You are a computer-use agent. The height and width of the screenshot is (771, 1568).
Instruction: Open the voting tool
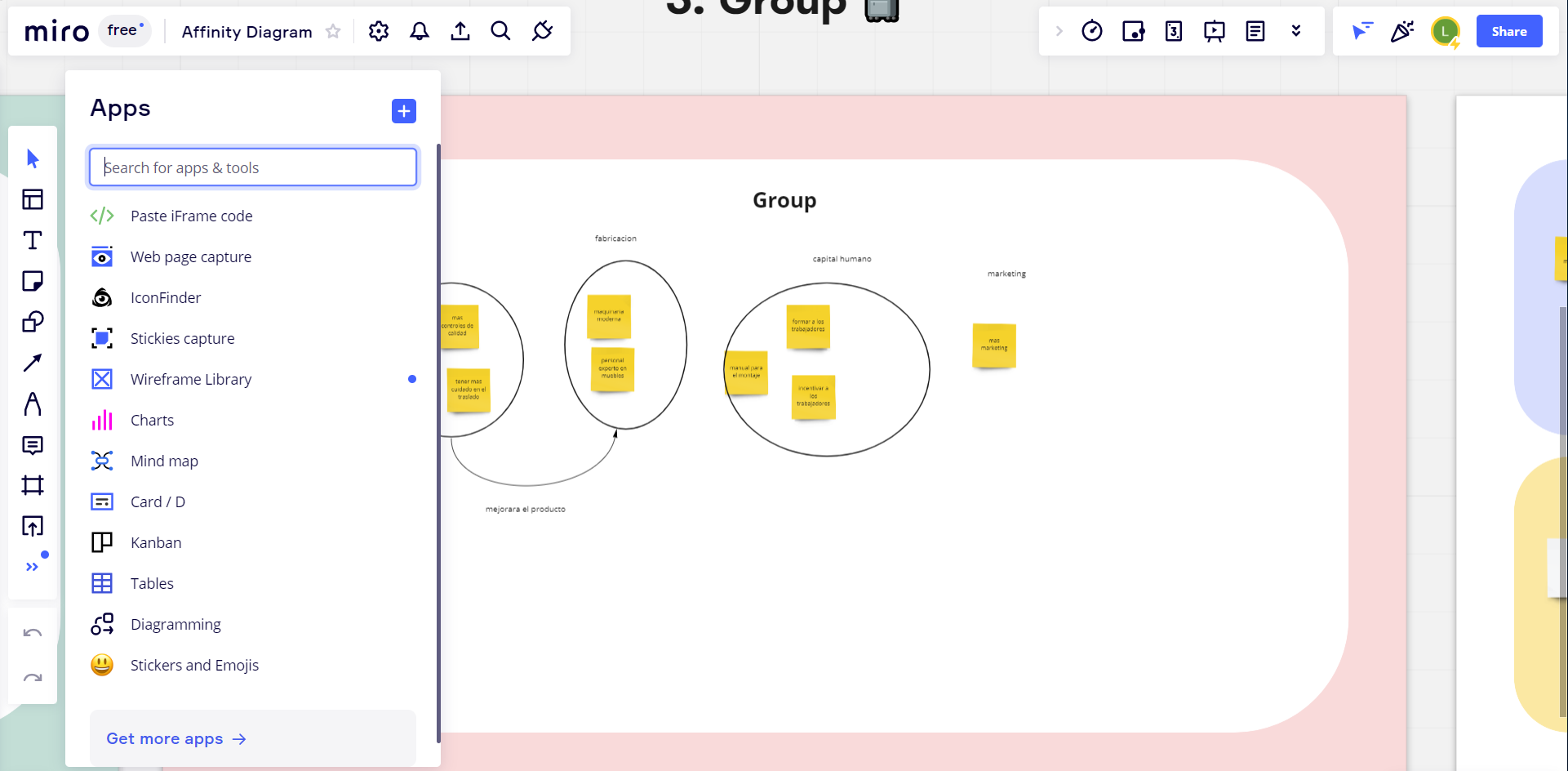(1133, 31)
